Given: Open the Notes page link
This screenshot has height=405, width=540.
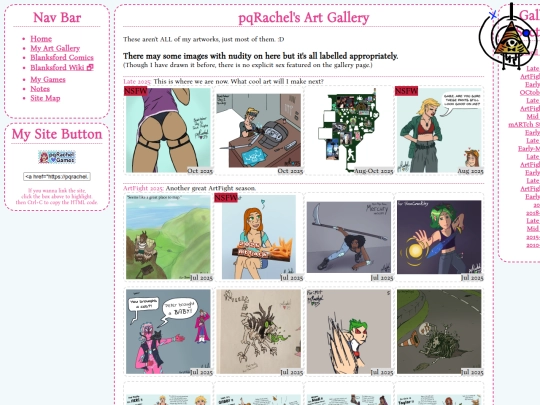Looking at the screenshot, I should coord(40,89).
